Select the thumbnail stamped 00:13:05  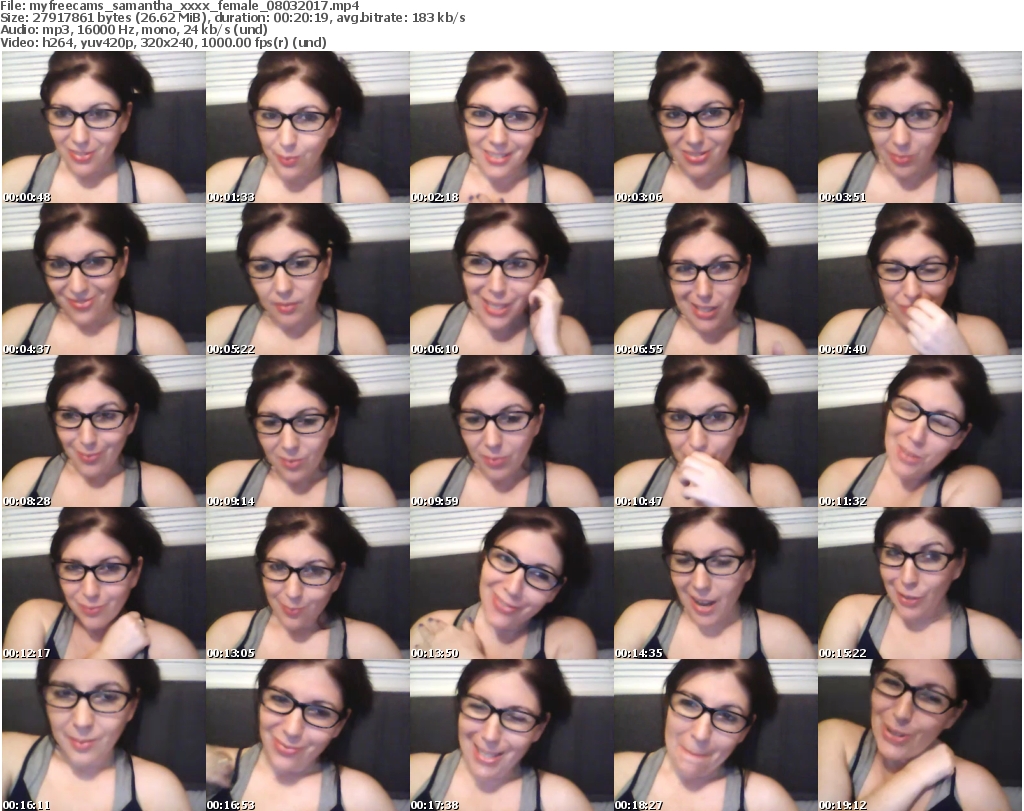tap(308, 583)
